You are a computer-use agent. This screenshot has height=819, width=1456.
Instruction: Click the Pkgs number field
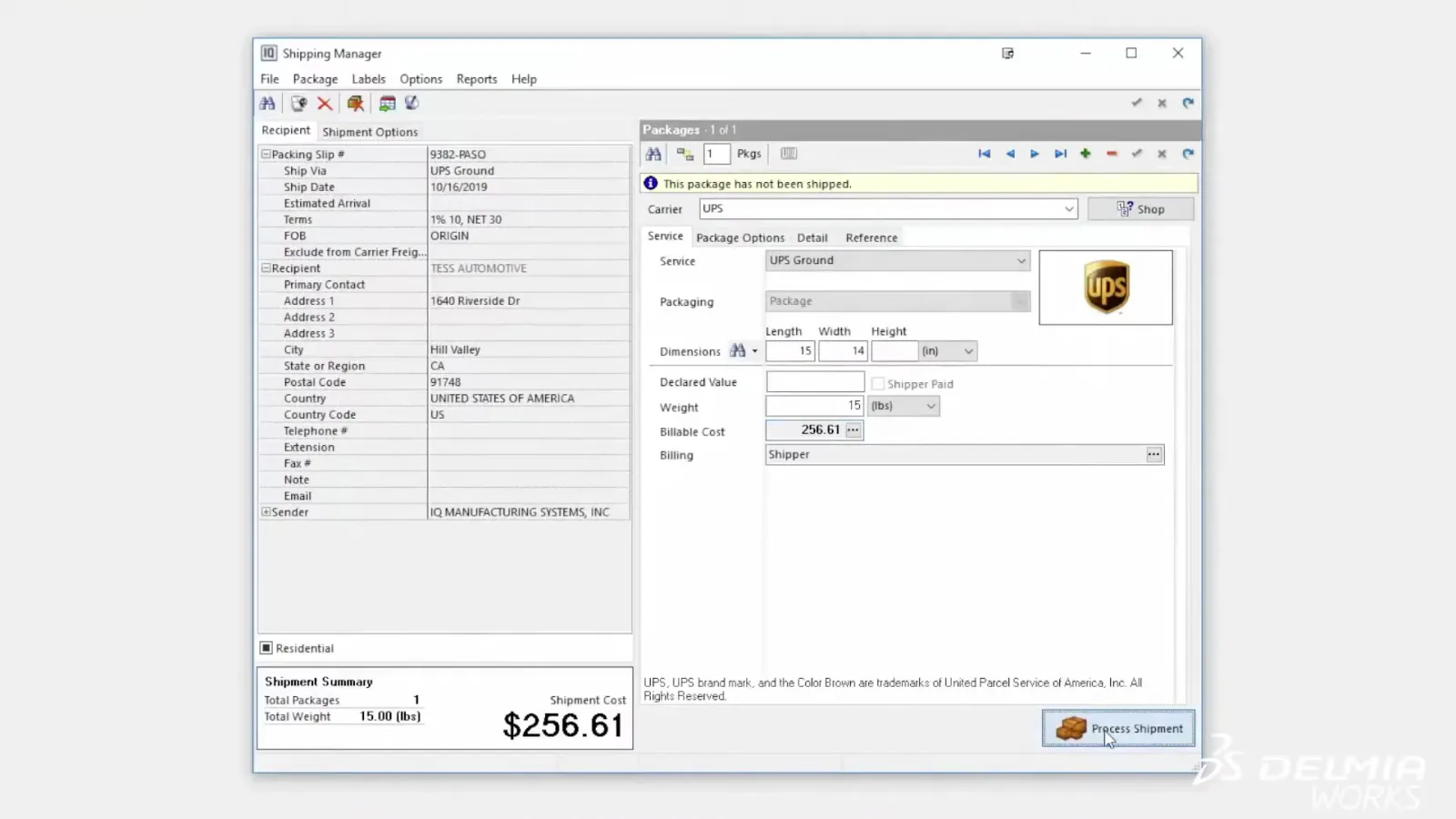[717, 154]
